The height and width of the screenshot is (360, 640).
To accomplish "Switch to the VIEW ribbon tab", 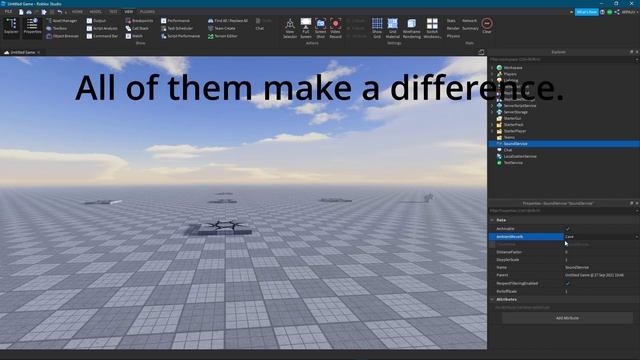I will pos(129,12).
